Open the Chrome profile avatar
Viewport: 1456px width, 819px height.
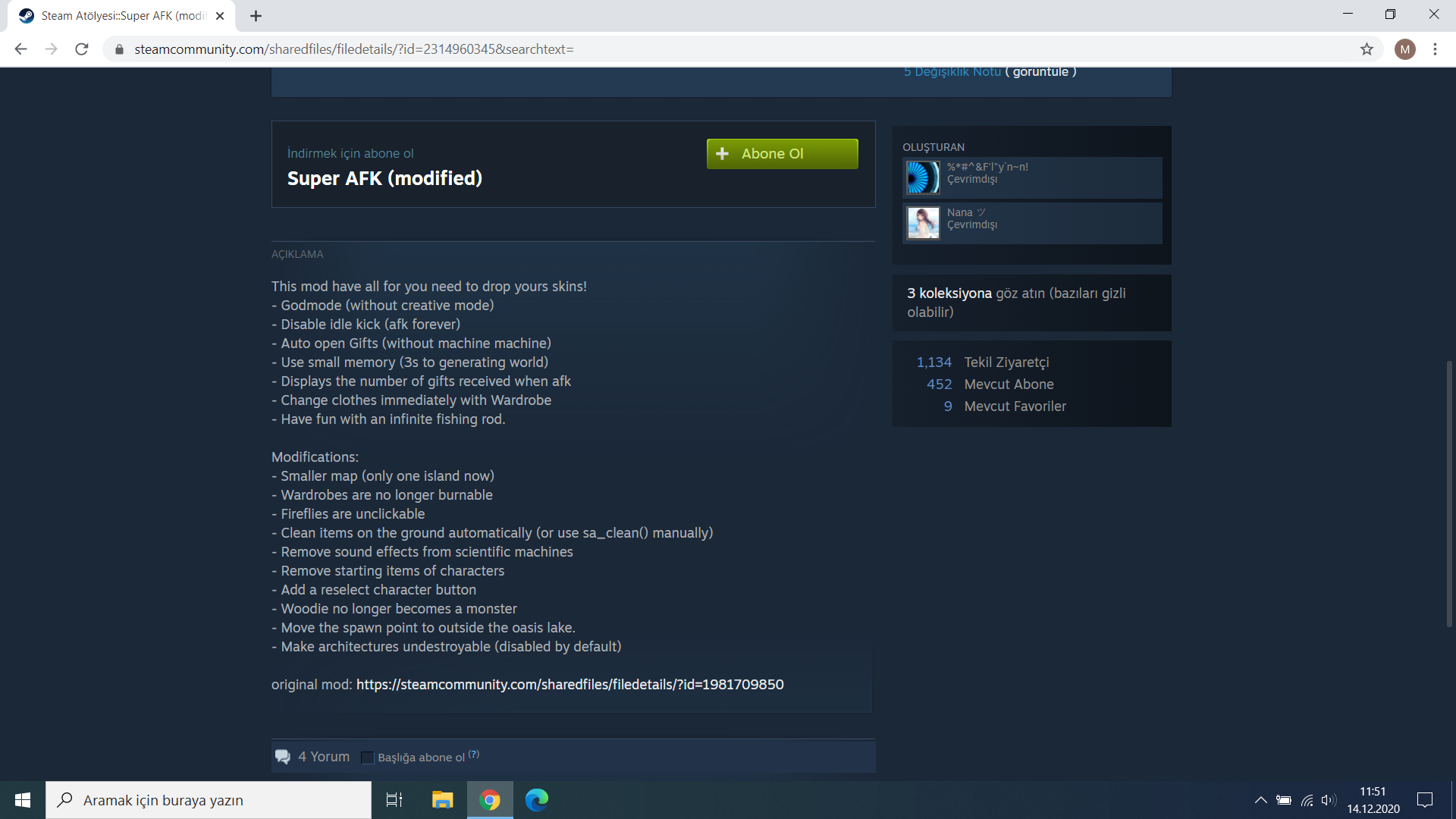[1404, 49]
